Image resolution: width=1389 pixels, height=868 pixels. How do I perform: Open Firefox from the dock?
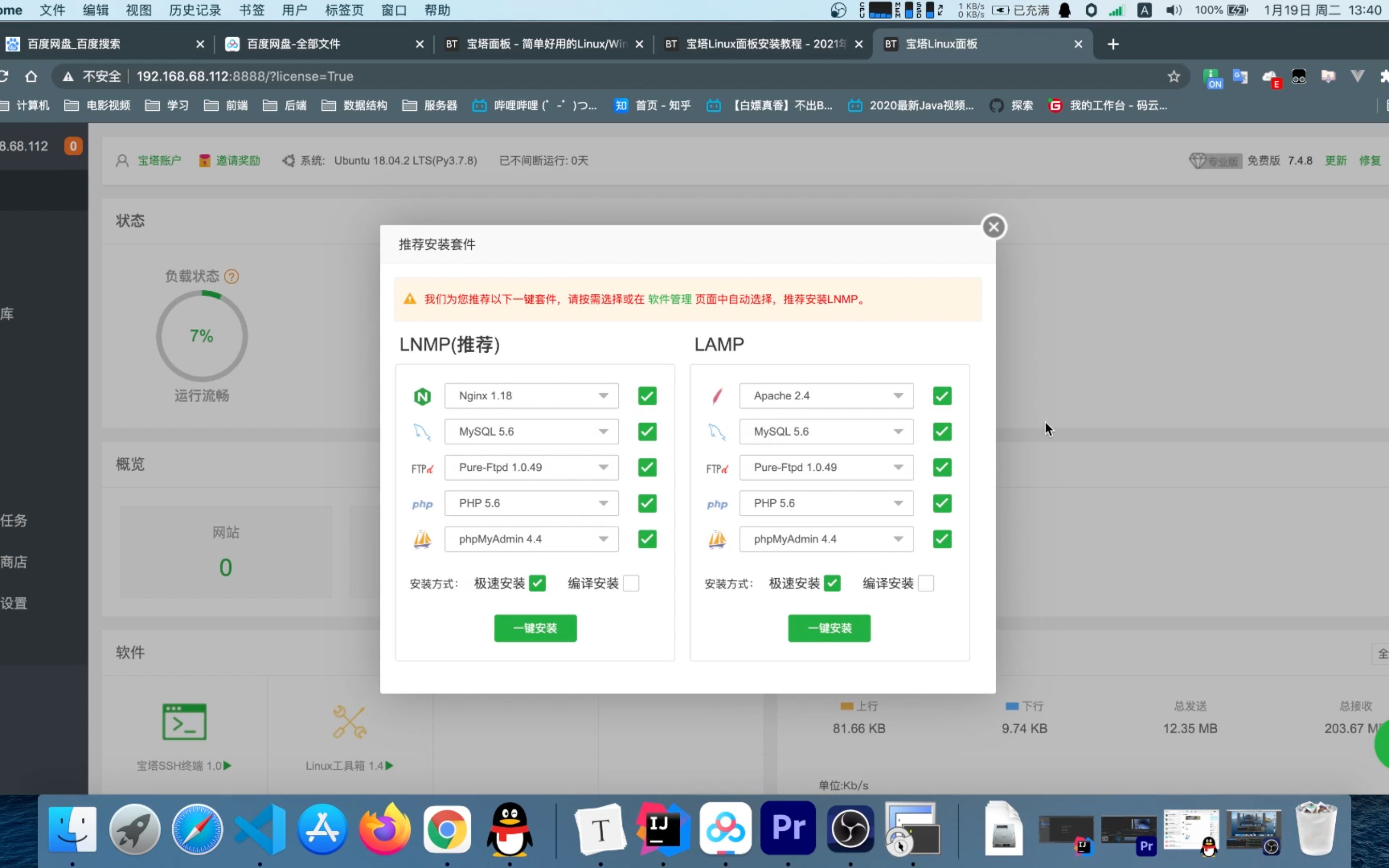pos(384,829)
